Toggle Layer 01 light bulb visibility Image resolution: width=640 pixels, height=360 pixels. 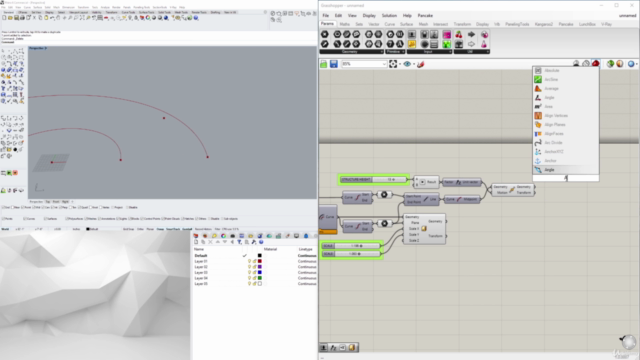(249, 261)
